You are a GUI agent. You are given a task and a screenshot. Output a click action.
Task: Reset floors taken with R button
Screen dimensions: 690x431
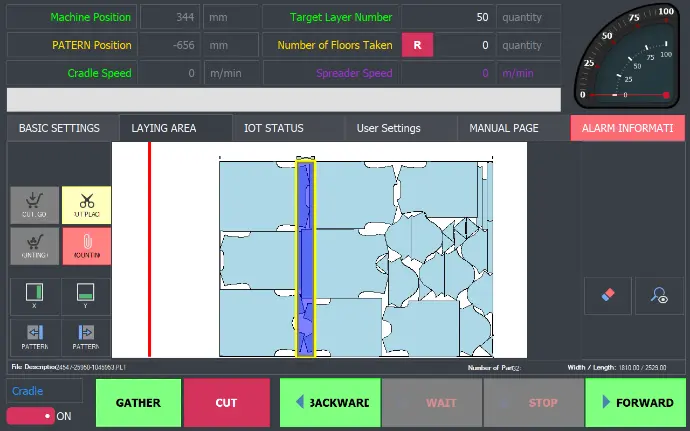(417, 45)
